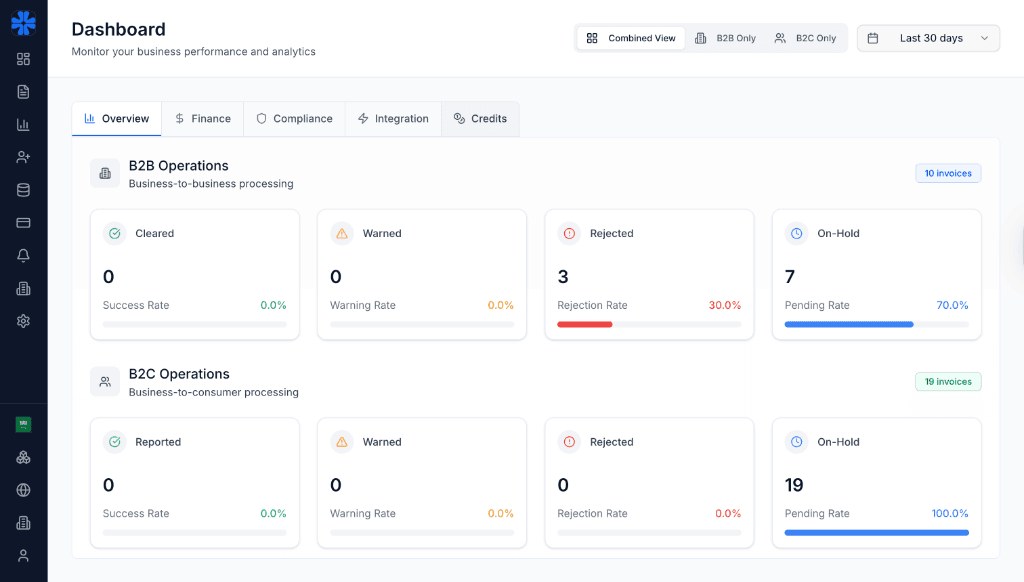This screenshot has height=582, width=1024.
Task: Switch to the Finance tab
Action: 203,118
